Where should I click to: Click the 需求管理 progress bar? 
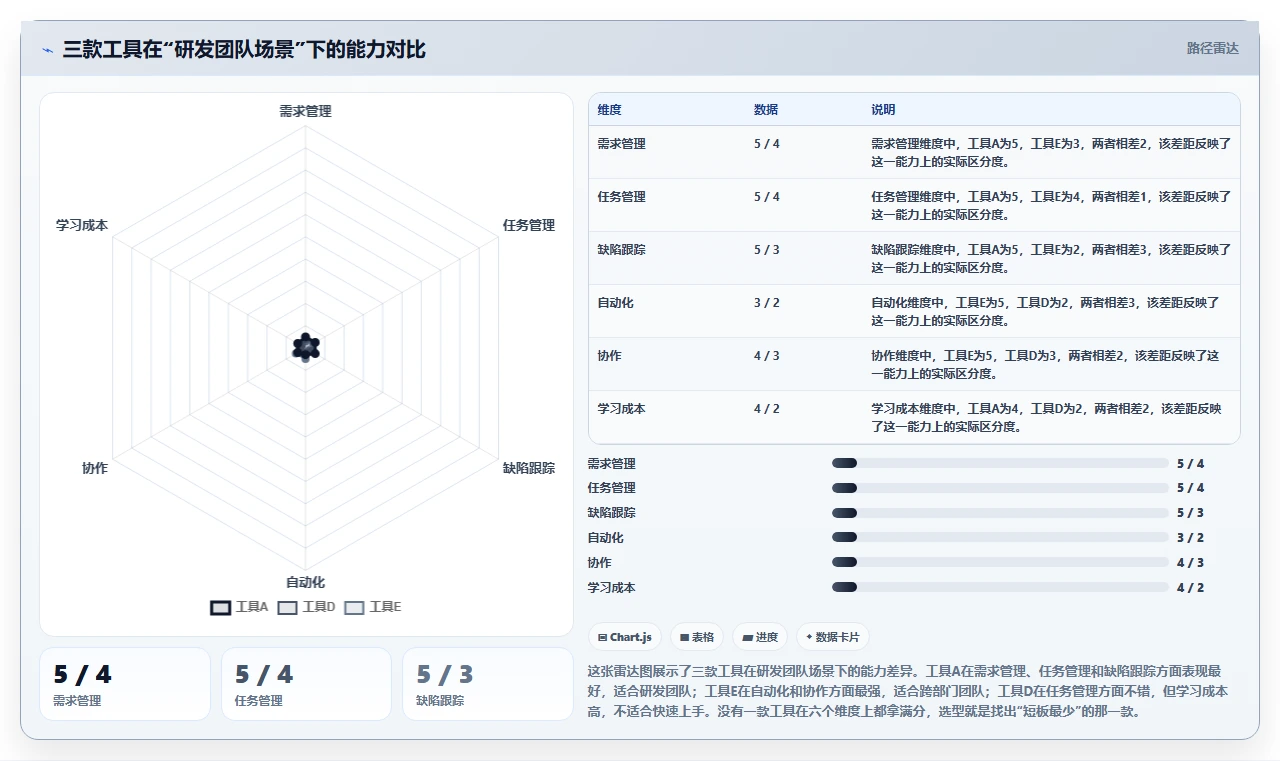click(x=1000, y=463)
